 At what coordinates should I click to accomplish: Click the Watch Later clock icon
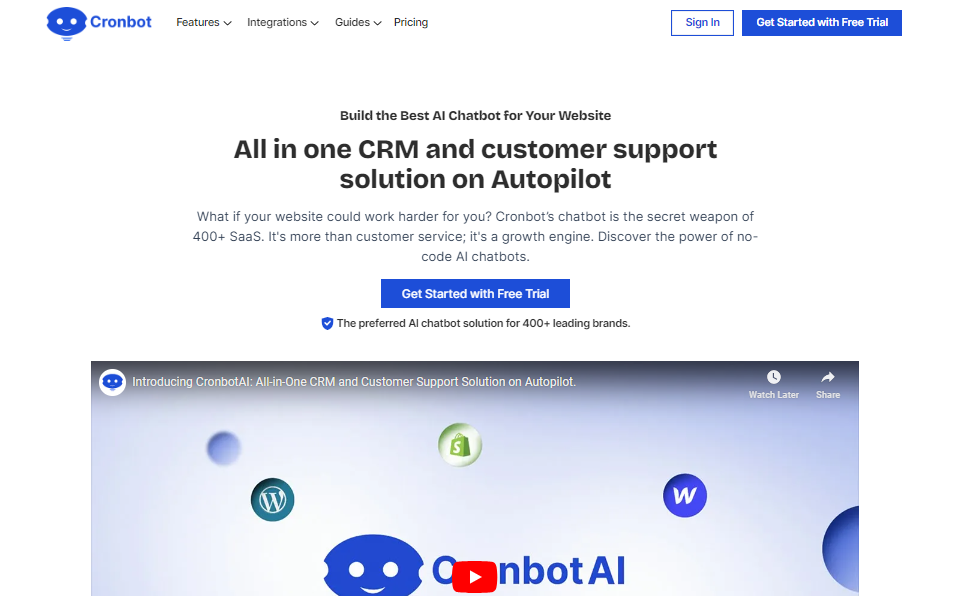tap(774, 377)
